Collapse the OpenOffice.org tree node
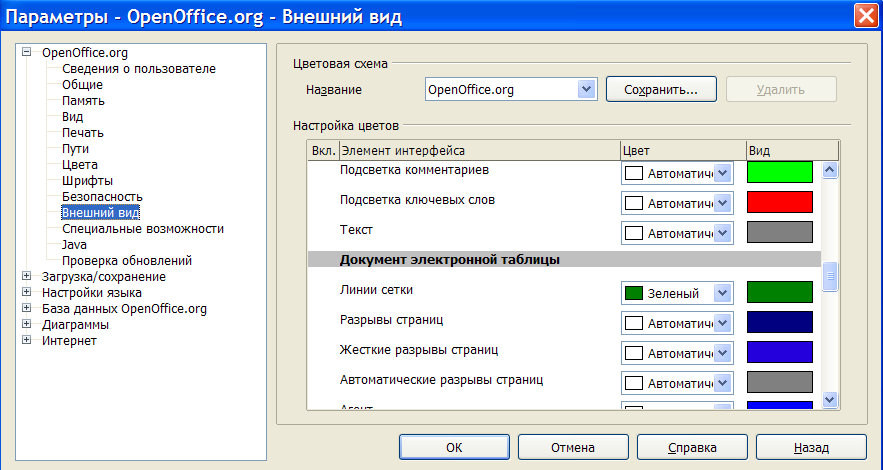The width and height of the screenshot is (883, 470). coord(26,52)
